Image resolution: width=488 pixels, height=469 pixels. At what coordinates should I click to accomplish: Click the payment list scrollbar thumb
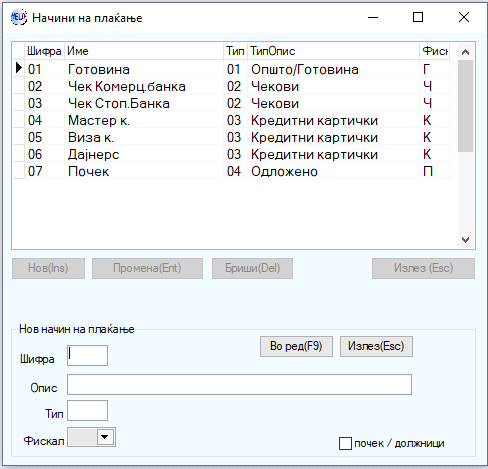(465, 106)
